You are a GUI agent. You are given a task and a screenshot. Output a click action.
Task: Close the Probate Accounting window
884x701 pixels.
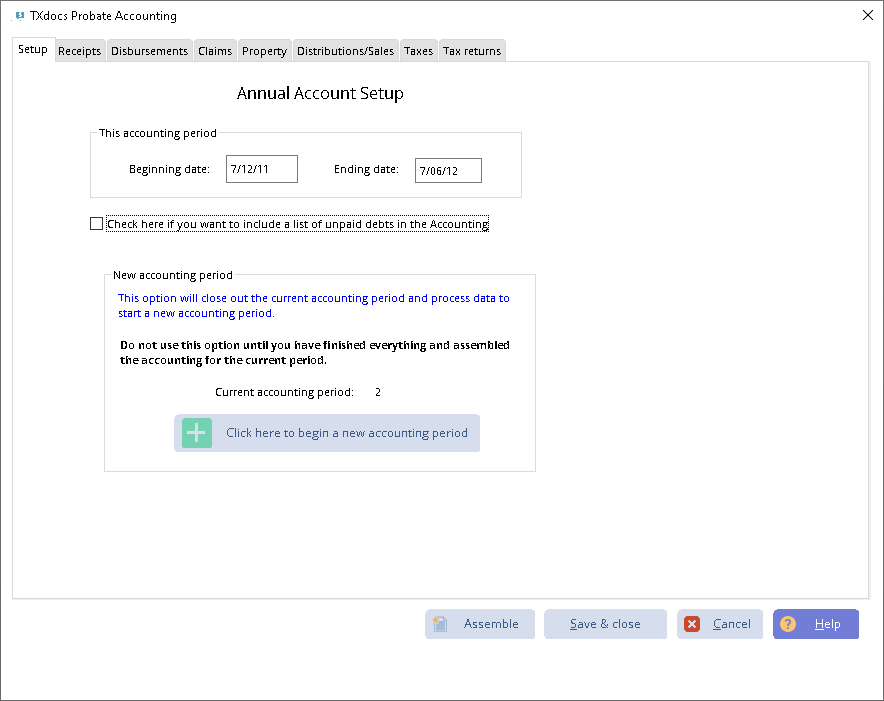pyautogui.click(x=866, y=15)
